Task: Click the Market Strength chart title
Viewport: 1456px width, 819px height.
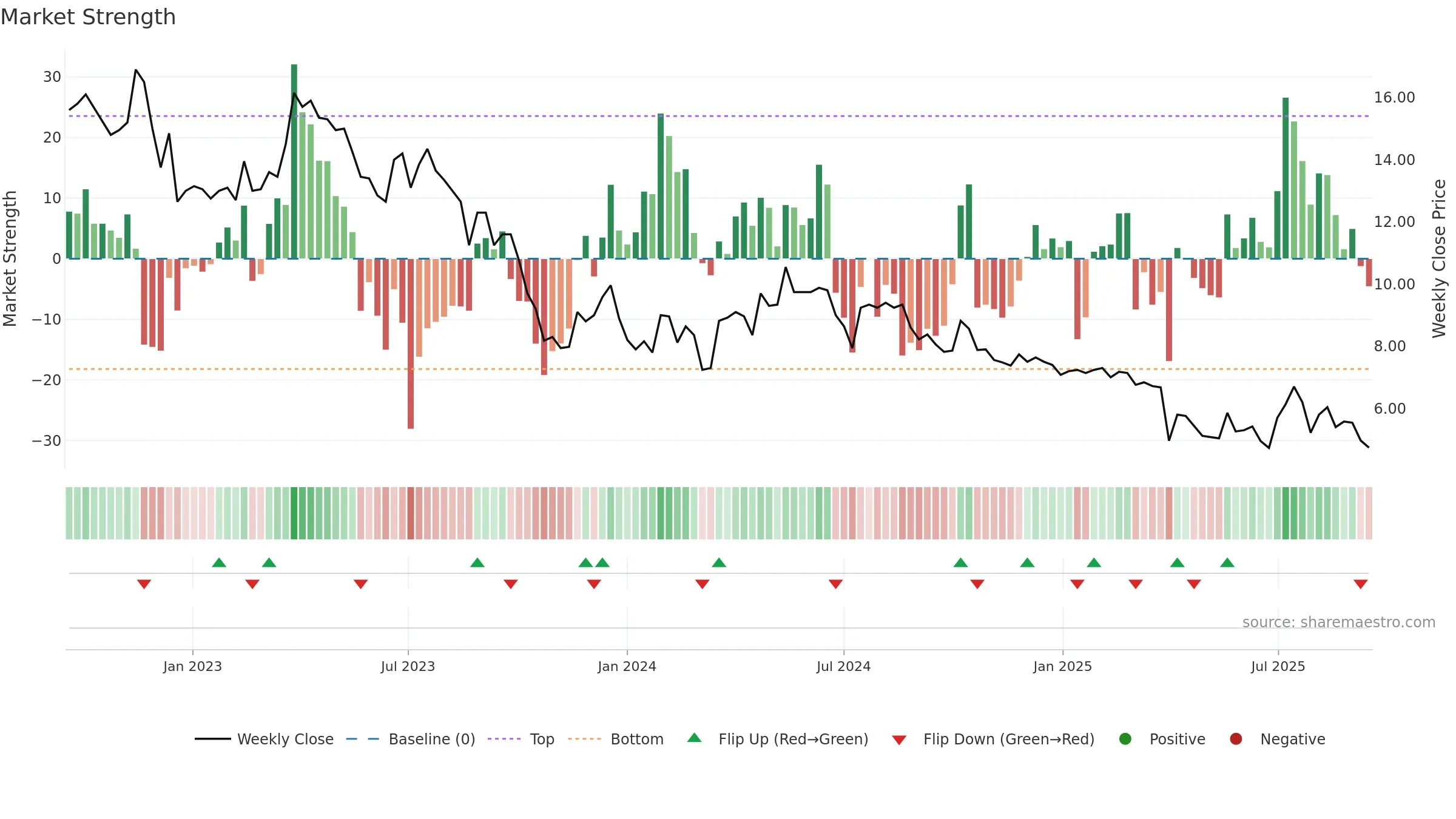Action: point(89,17)
